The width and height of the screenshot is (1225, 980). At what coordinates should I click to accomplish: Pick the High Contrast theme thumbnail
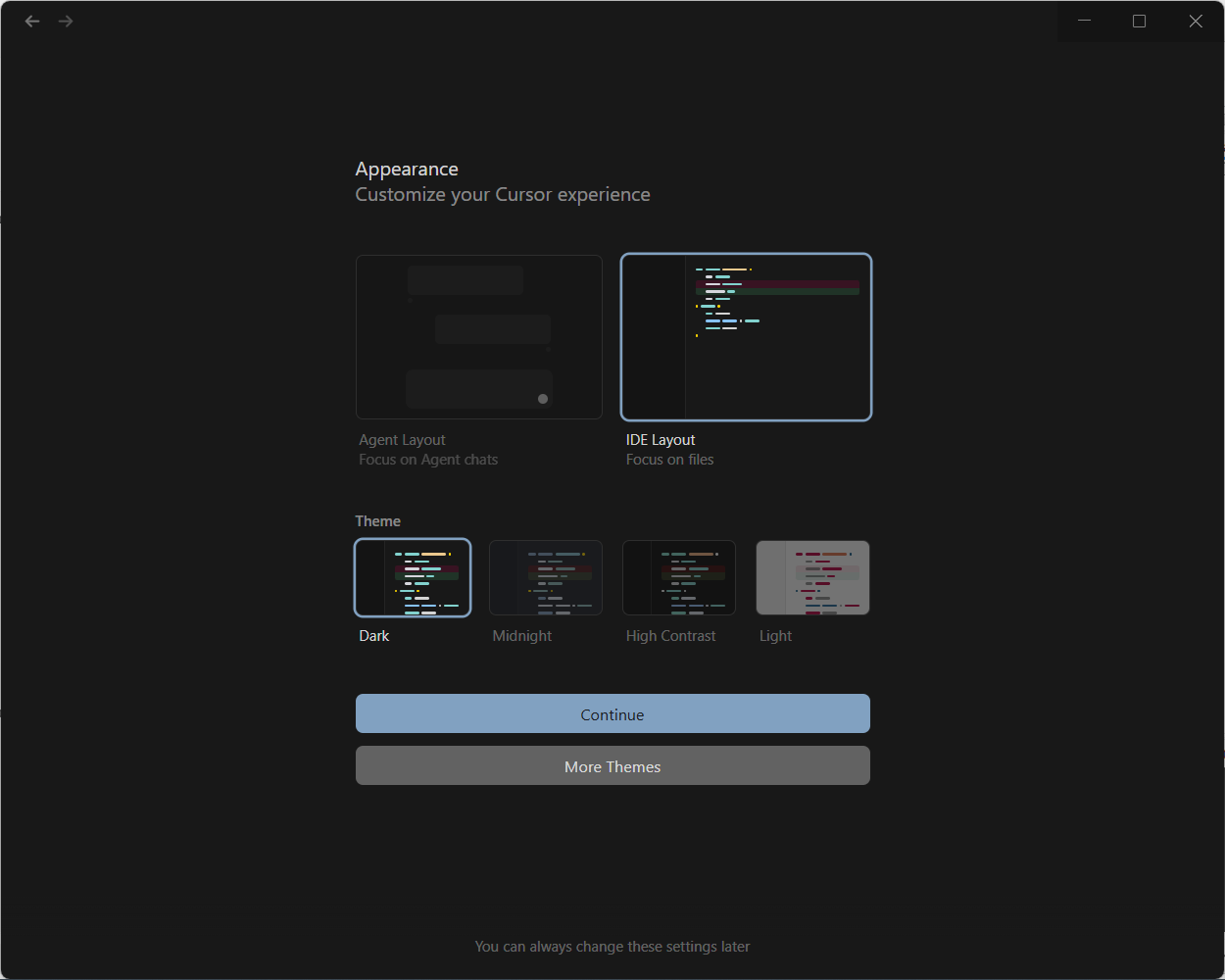679,577
